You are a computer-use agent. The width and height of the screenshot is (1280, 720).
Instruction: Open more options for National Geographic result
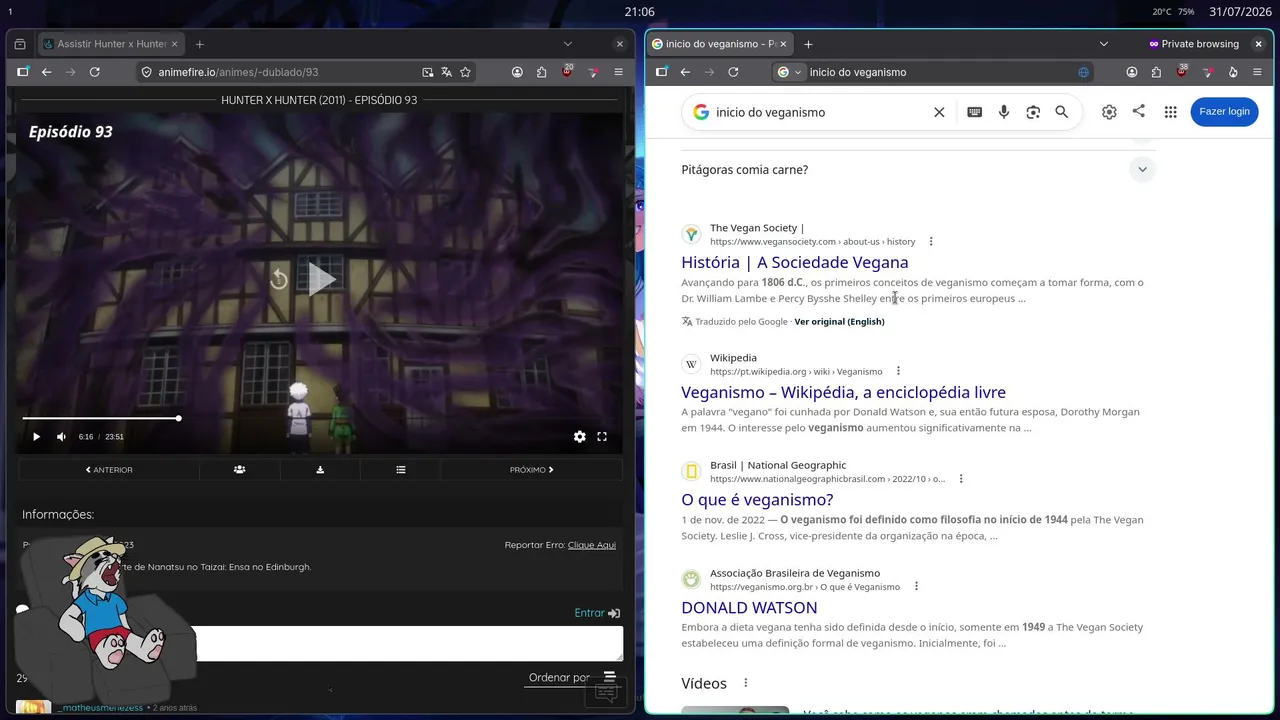click(961, 479)
